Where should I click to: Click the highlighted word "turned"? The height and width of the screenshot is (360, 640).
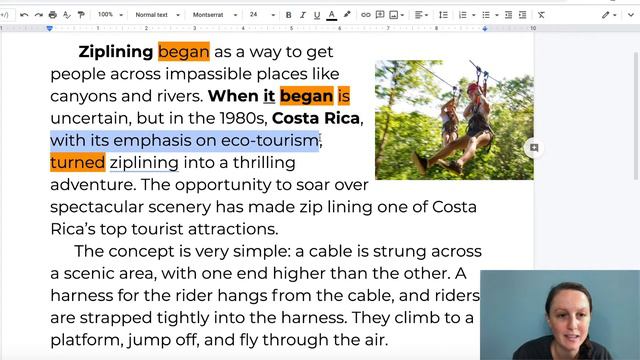[x=78, y=162]
